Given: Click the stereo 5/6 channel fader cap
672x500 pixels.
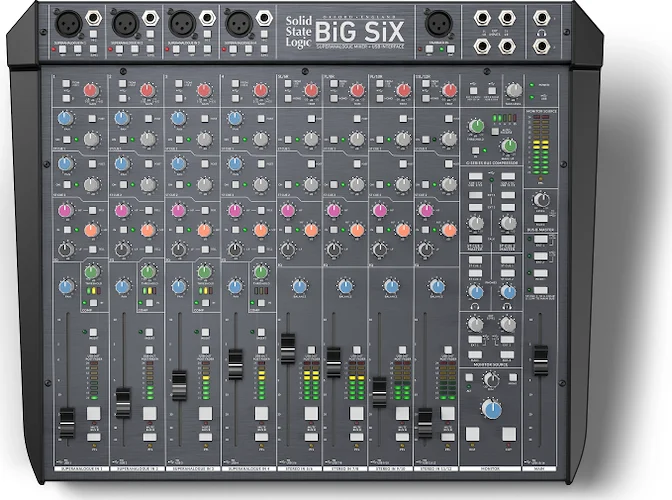Looking at the screenshot, I should (x=288, y=348).
